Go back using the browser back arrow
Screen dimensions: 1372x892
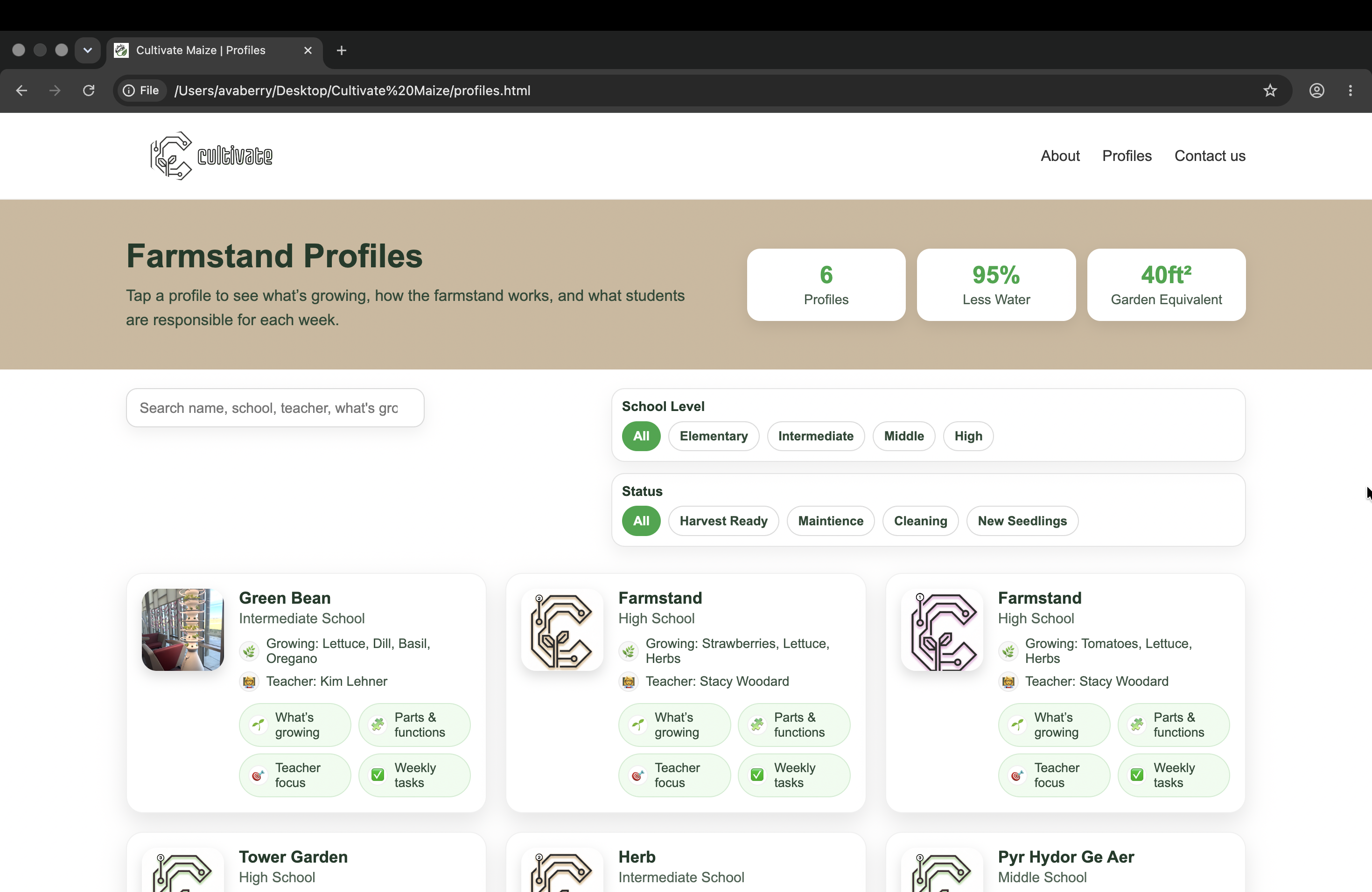(x=21, y=91)
